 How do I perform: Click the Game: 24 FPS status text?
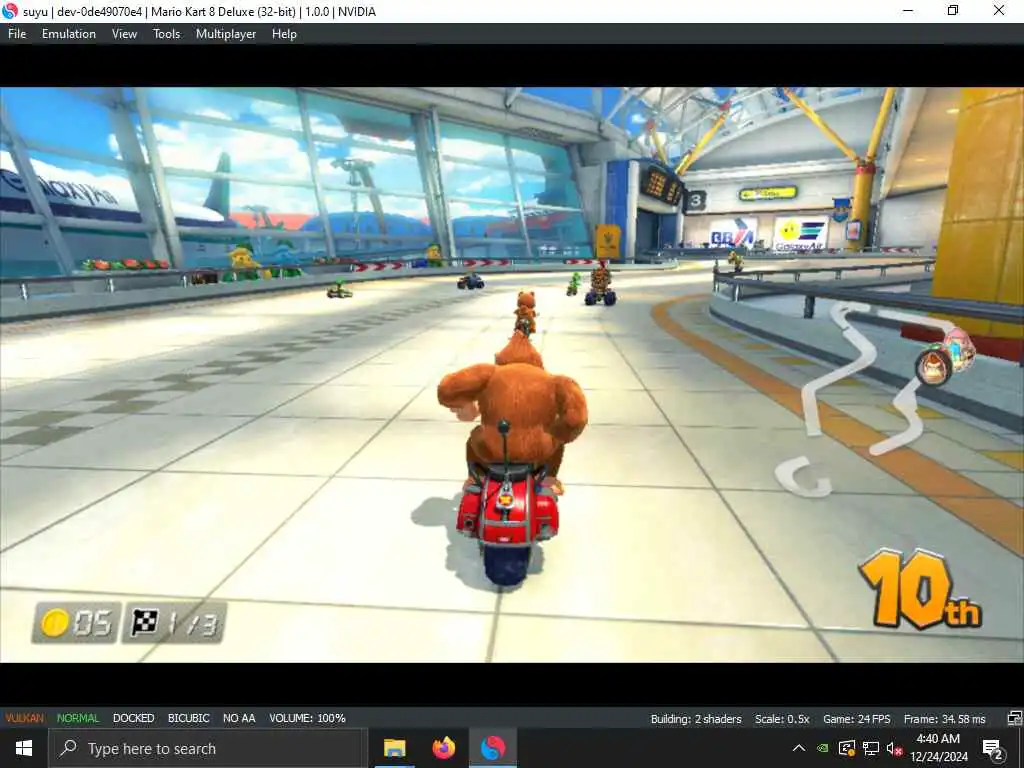(856, 719)
